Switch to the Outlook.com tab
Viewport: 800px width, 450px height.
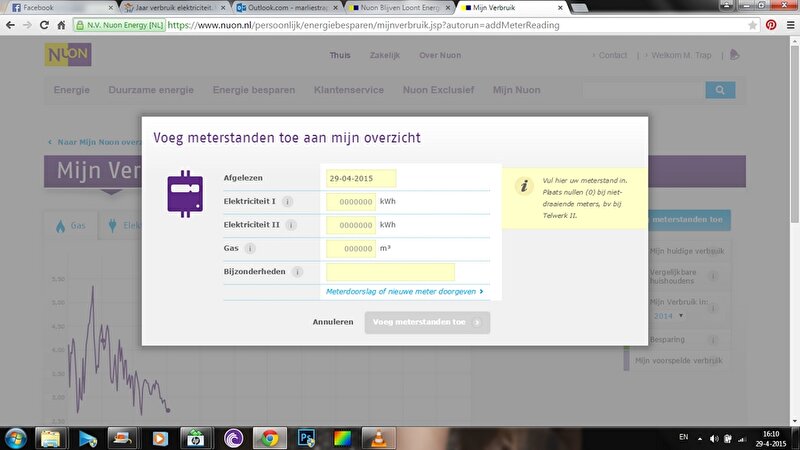pyautogui.click(x=289, y=8)
